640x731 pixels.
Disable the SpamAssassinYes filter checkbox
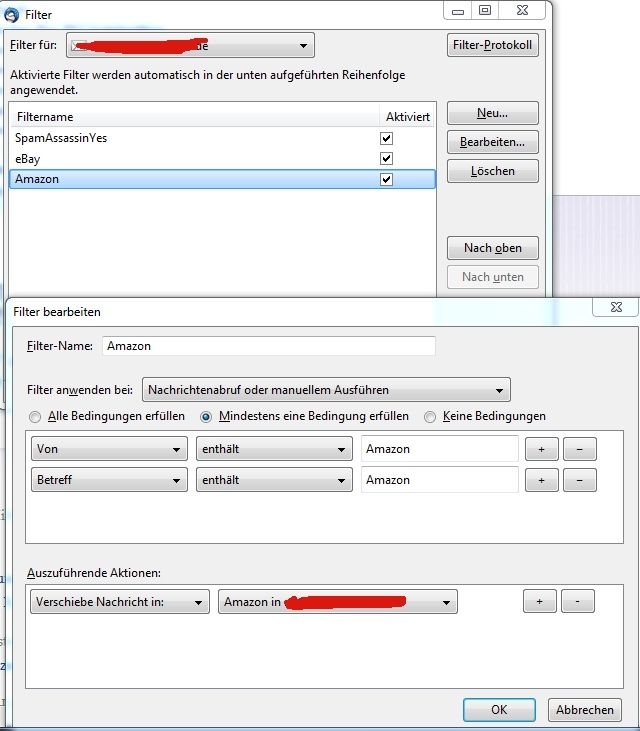387,138
